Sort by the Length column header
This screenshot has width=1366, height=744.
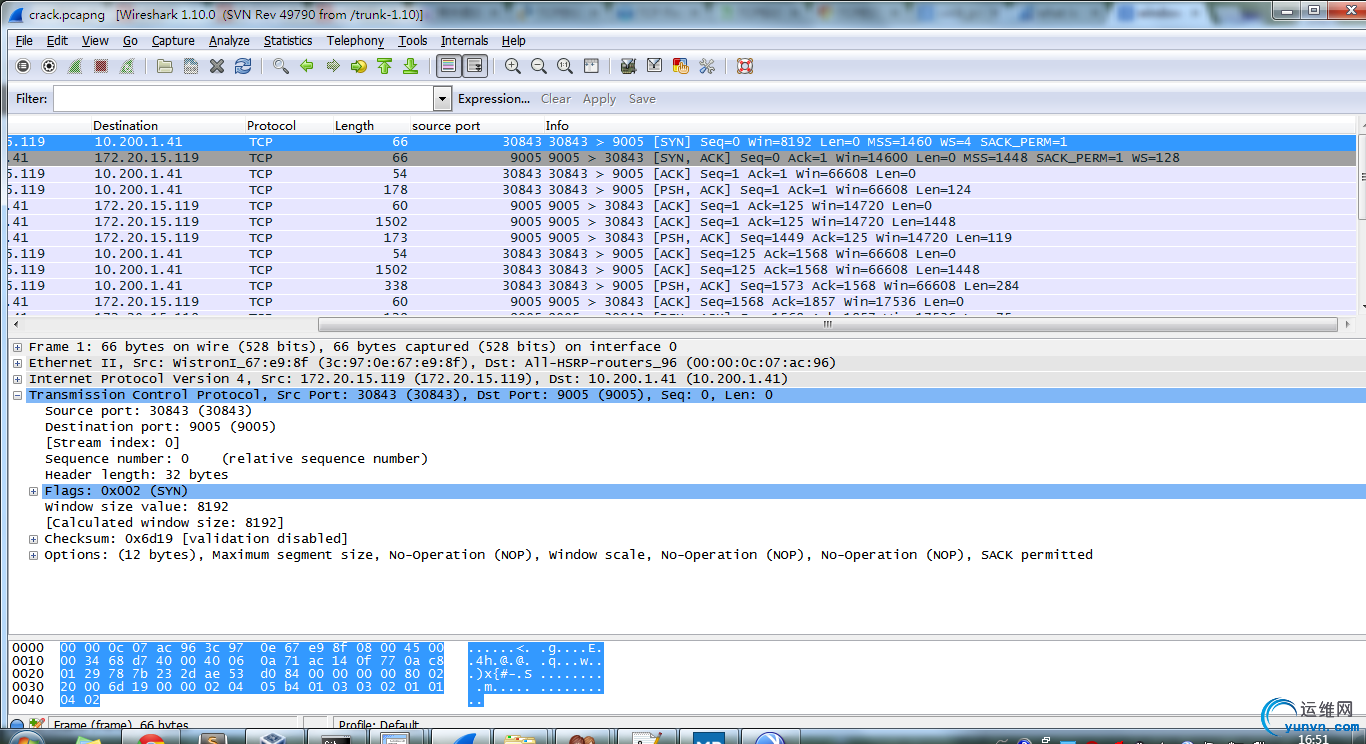click(x=354, y=126)
